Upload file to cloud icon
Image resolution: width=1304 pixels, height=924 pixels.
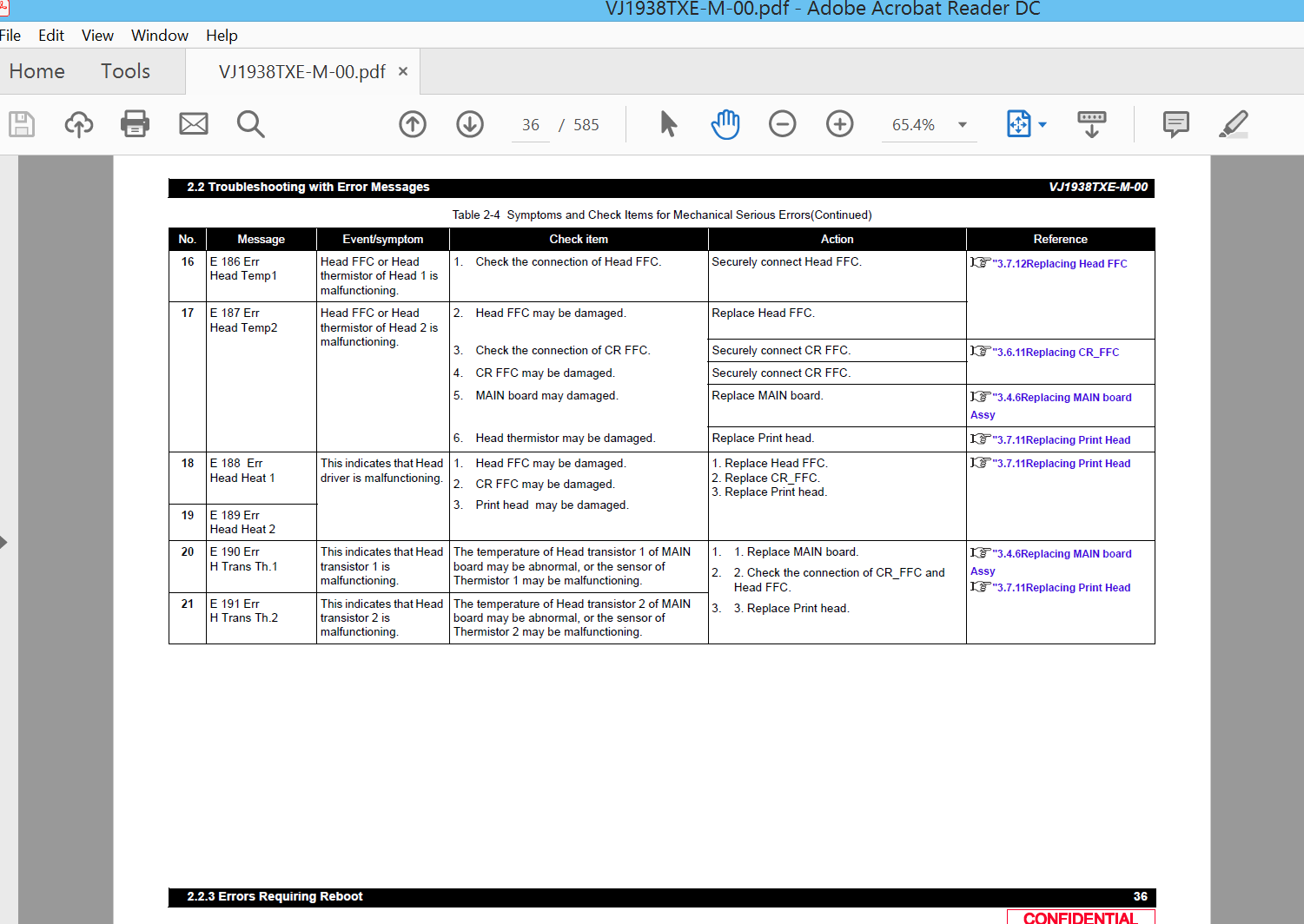point(79,124)
